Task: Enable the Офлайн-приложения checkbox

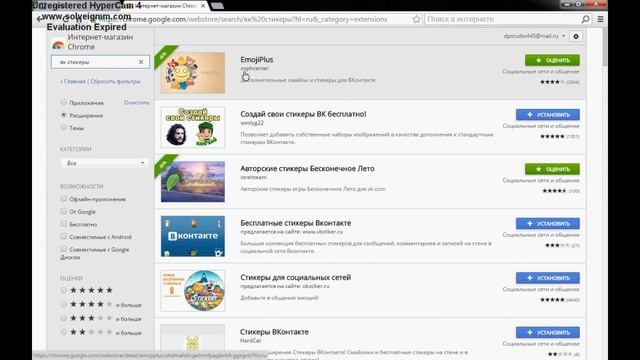Action: (64, 199)
